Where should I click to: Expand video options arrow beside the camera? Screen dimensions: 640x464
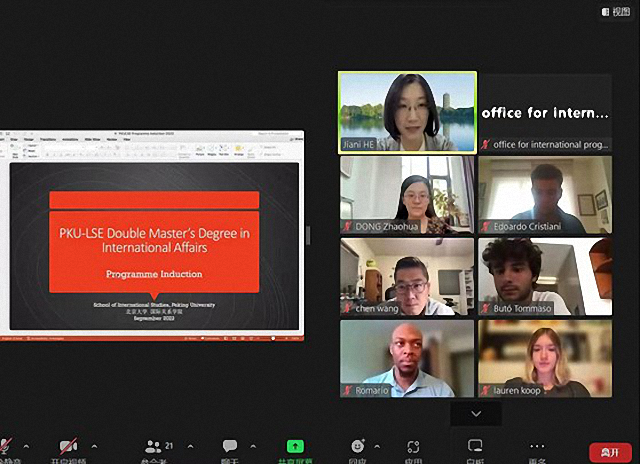click(x=94, y=446)
